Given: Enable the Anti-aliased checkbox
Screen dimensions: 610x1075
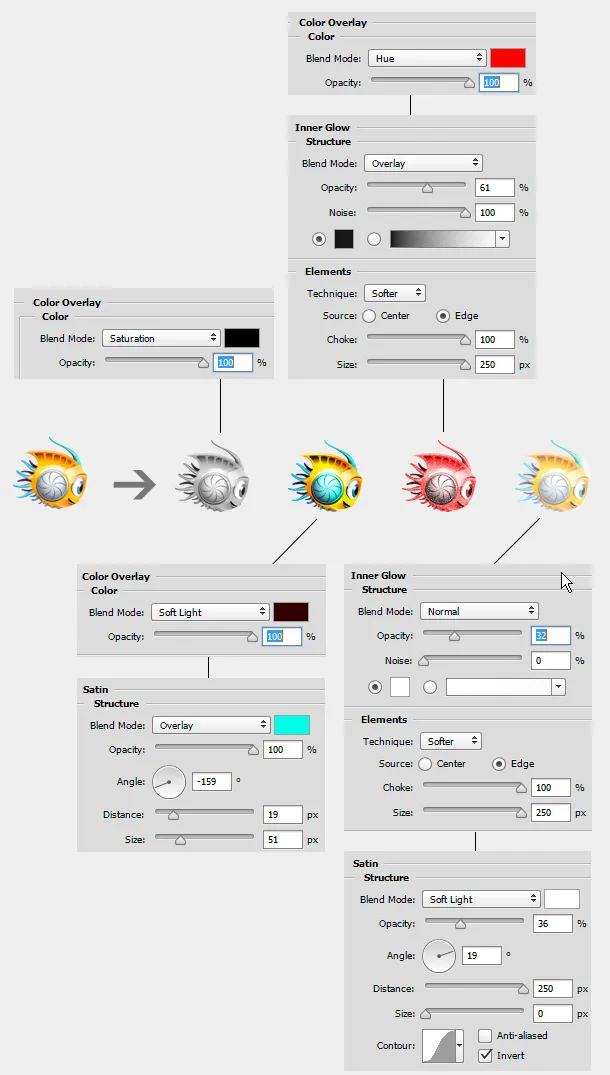Looking at the screenshot, I should (x=485, y=1036).
